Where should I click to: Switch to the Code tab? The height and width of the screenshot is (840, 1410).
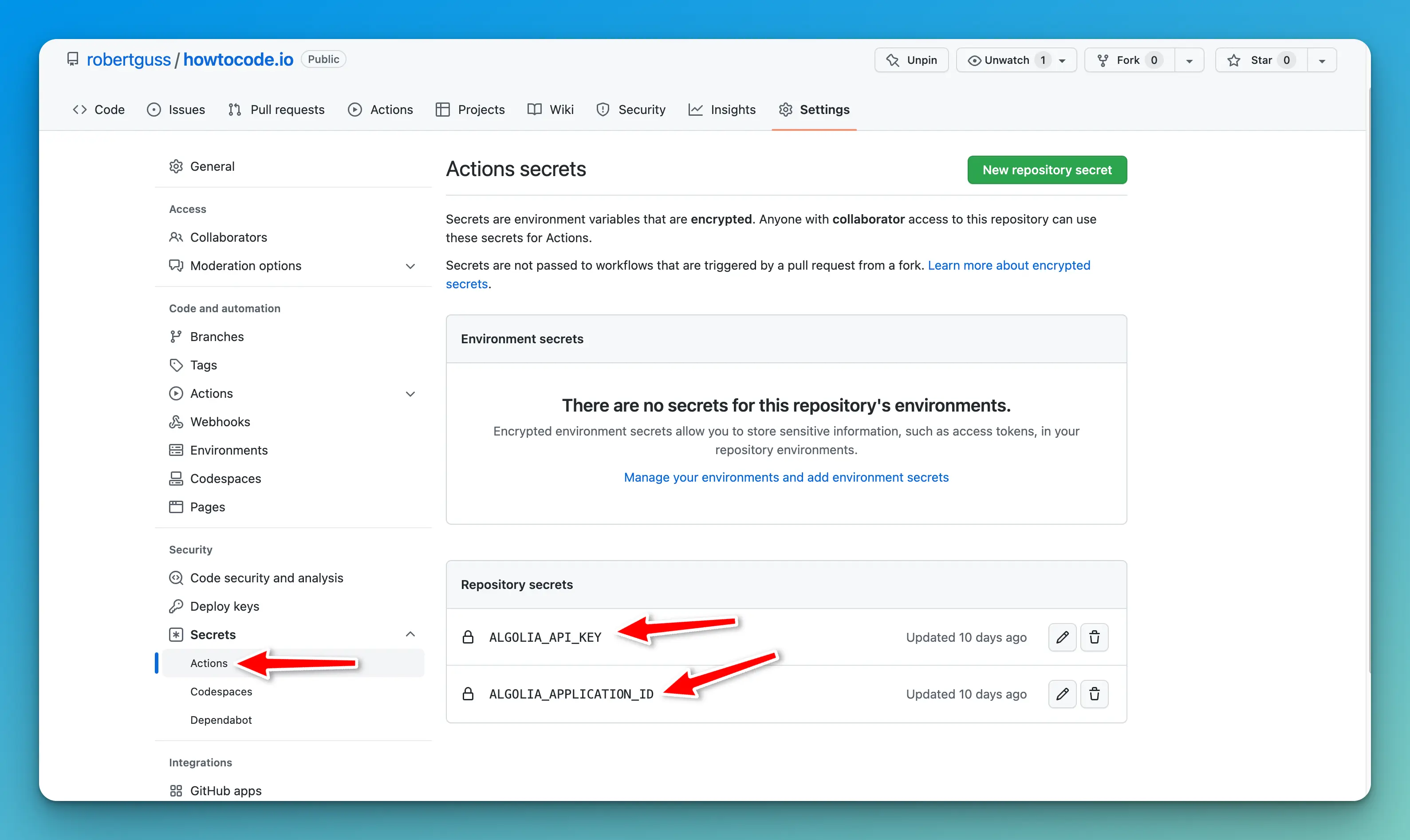tap(98, 109)
